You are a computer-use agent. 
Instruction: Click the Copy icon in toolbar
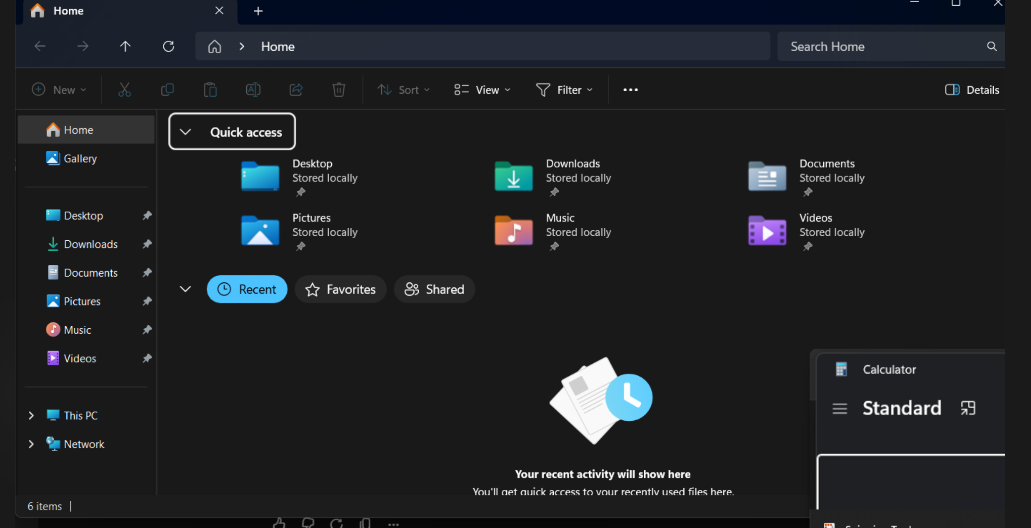(x=168, y=90)
